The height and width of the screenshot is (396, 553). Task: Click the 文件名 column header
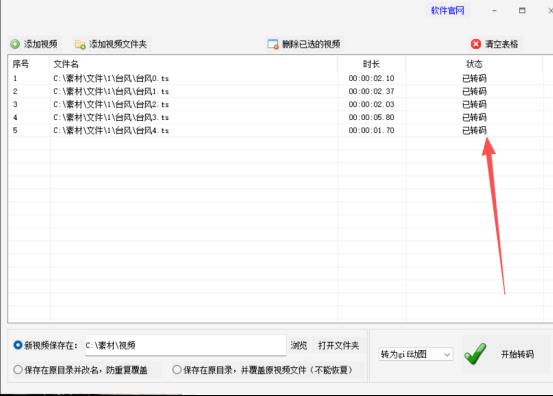point(66,64)
